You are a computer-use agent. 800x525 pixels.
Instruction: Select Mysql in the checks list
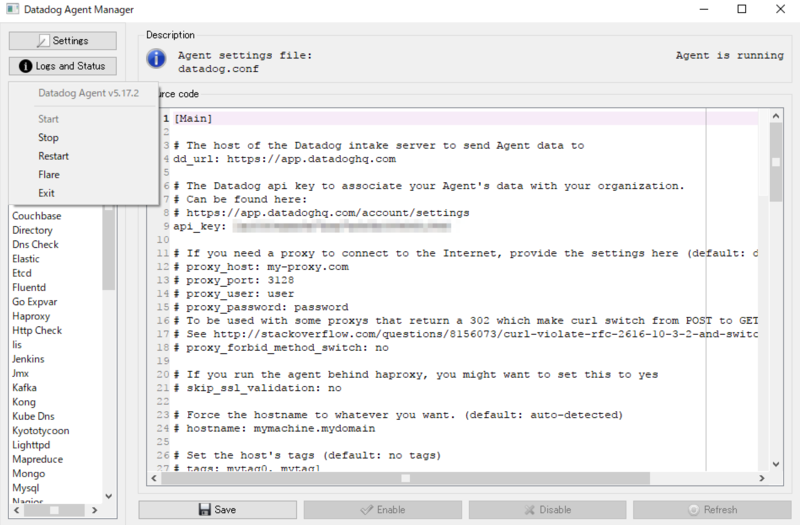26,487
